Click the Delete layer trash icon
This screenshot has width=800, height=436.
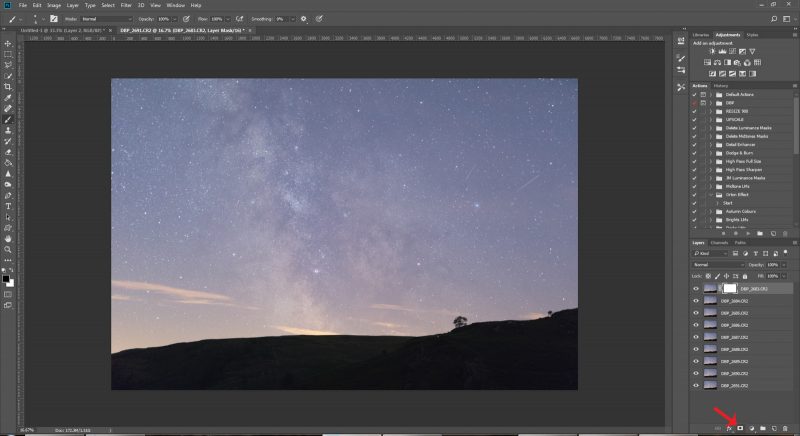tap(785, 428)
